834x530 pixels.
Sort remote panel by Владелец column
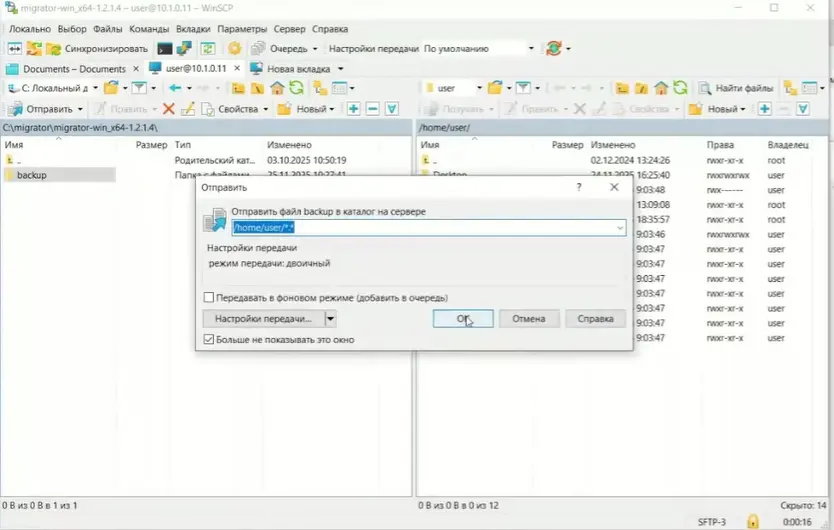tap(788, 145)
